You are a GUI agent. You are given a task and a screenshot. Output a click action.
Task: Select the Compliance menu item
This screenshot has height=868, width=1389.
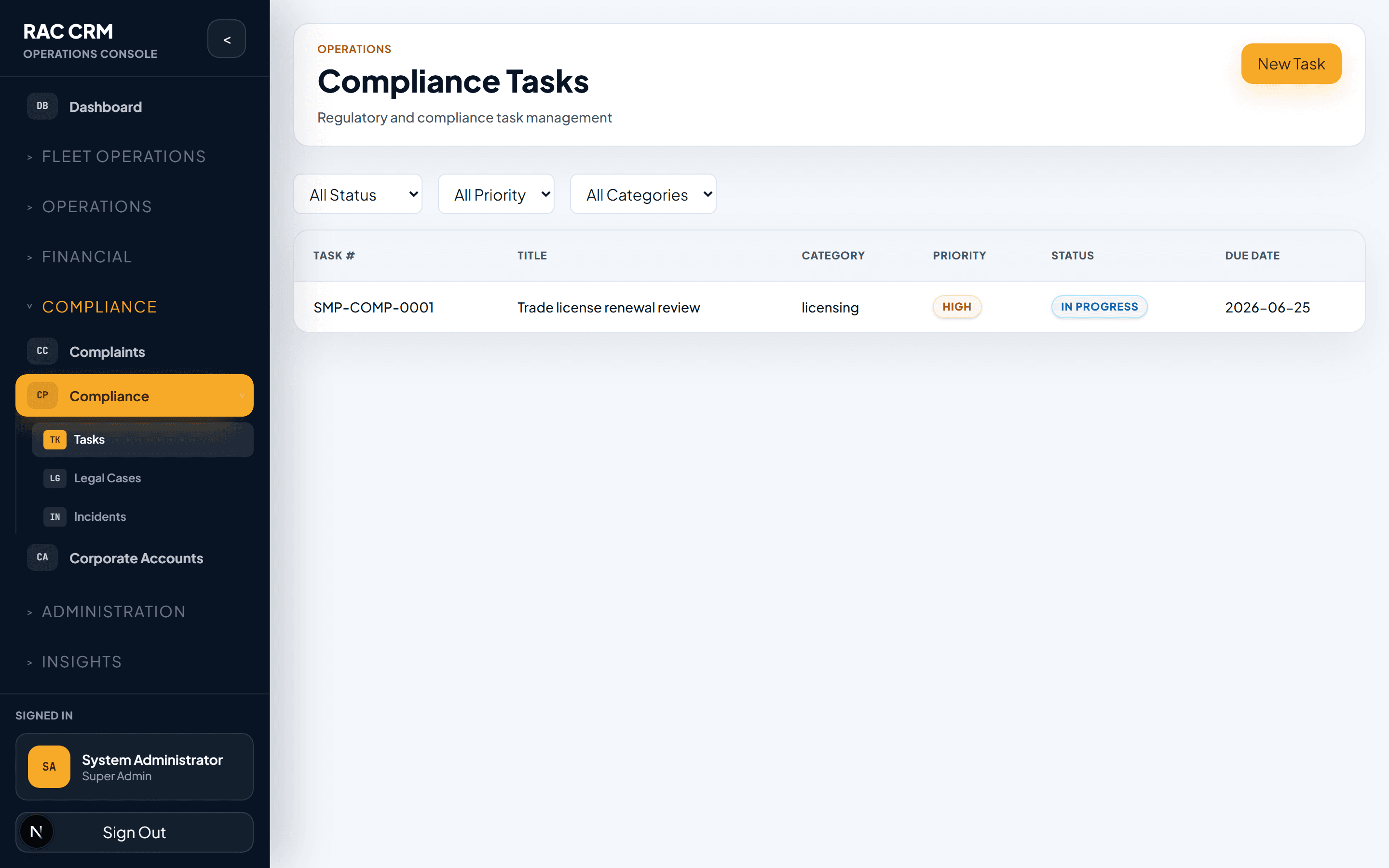(x=134, y=395)
